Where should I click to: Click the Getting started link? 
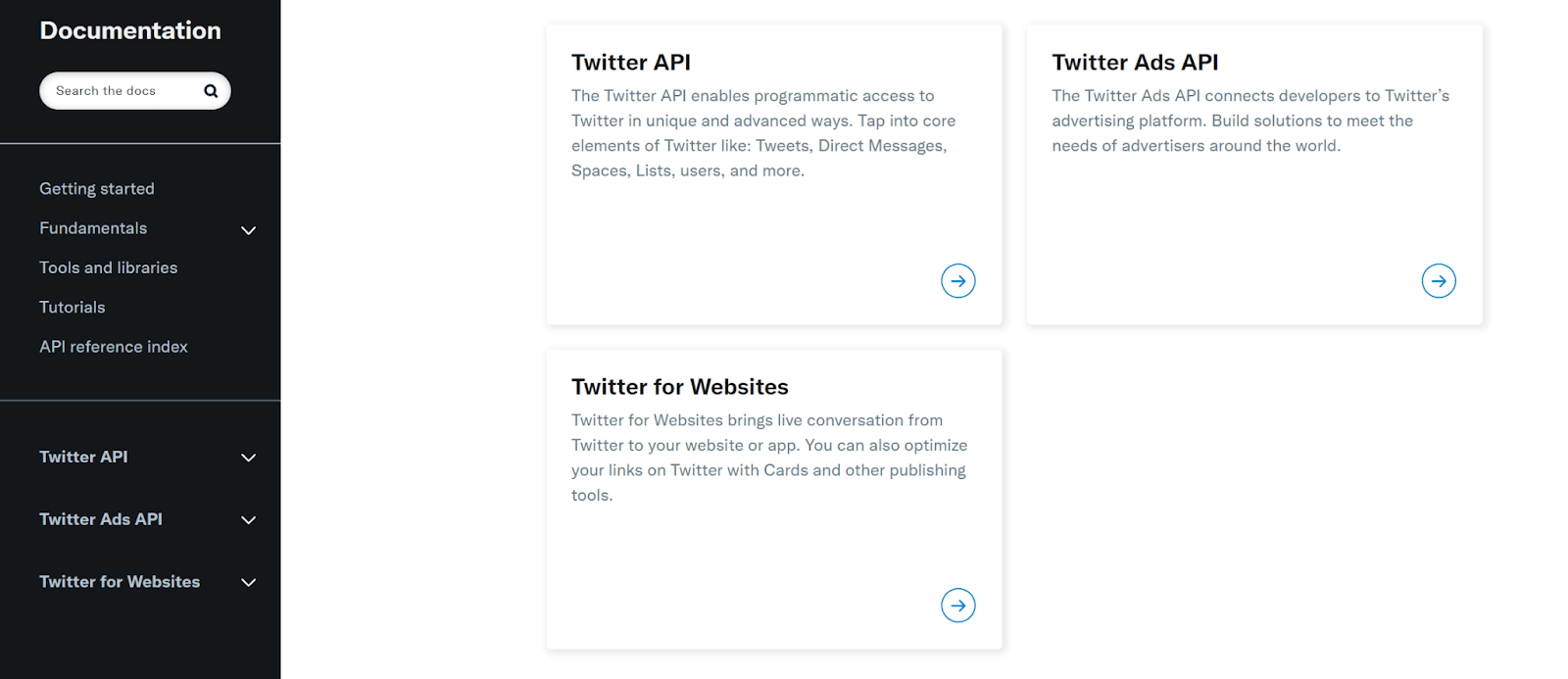tap(96, 188)
